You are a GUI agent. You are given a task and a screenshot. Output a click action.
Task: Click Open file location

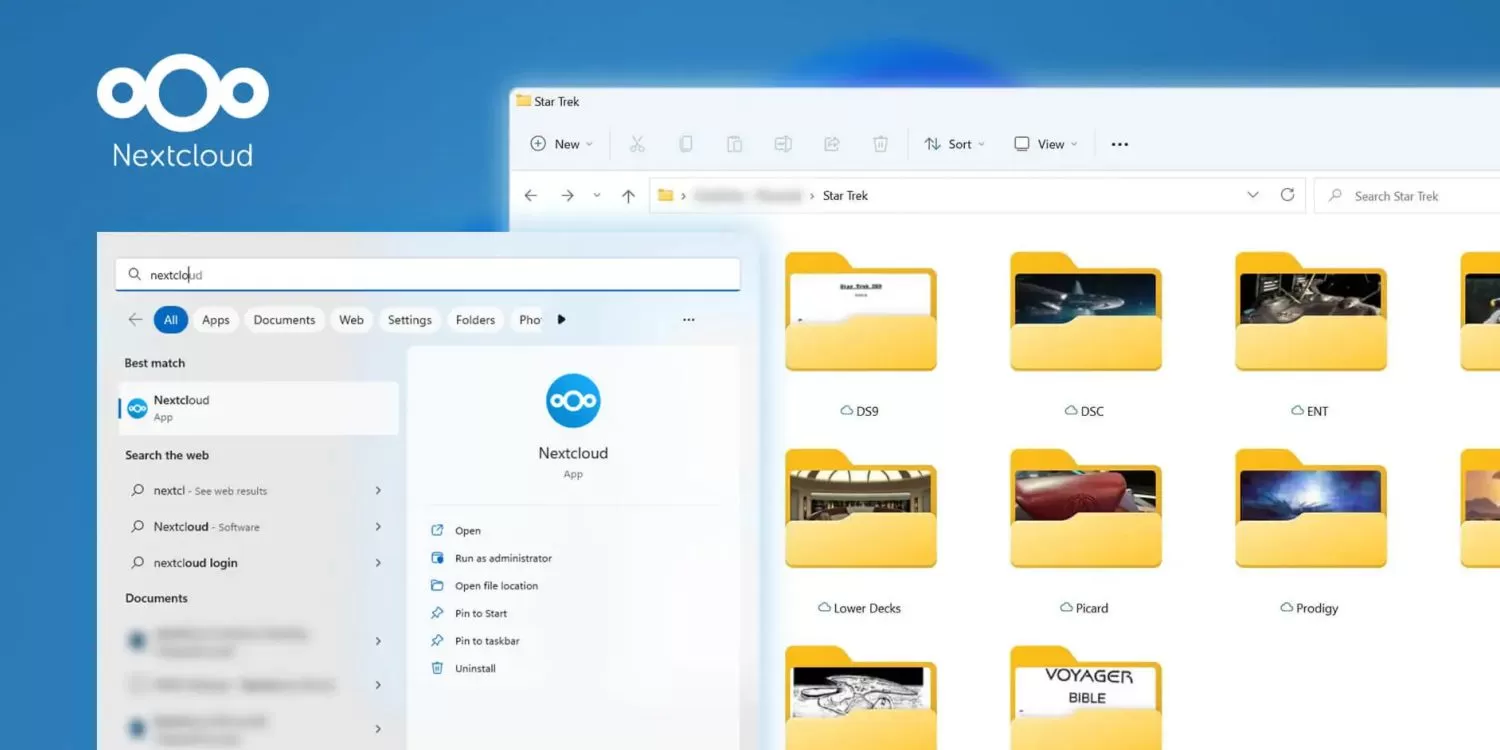pos(484,586)
